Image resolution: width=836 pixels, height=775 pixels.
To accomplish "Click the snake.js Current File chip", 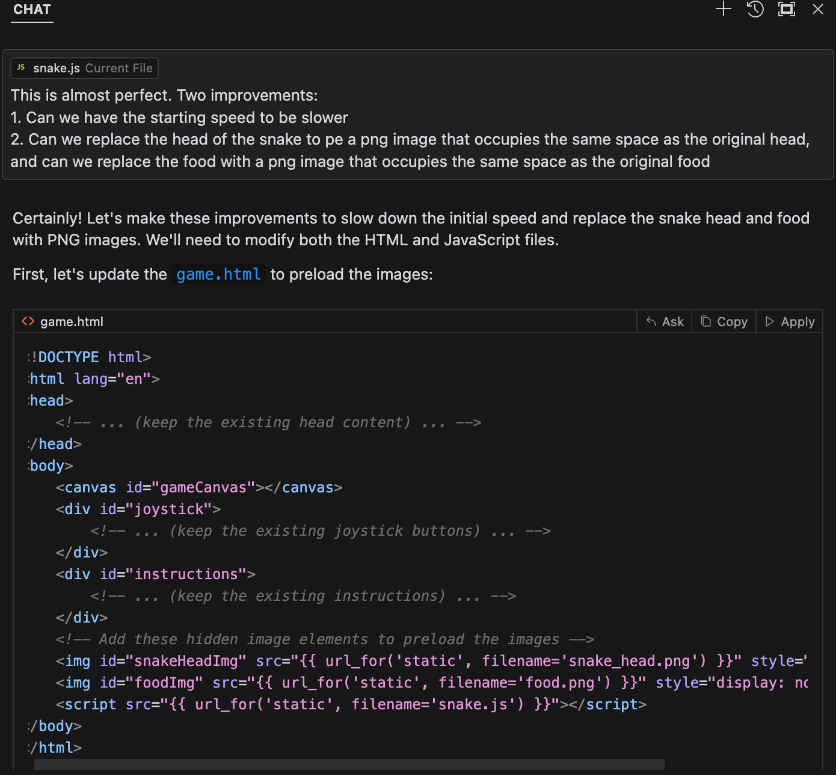I will click(84, 68).
